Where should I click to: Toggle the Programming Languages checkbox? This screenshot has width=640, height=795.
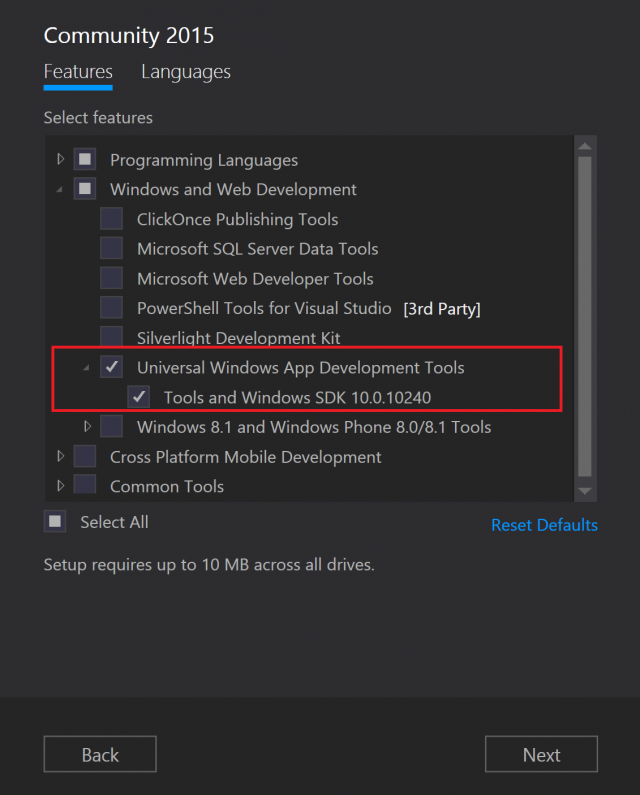(x=85, y=159)
